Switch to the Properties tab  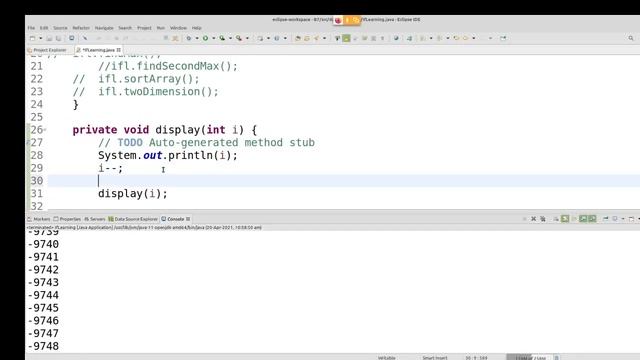pos(67,219)
